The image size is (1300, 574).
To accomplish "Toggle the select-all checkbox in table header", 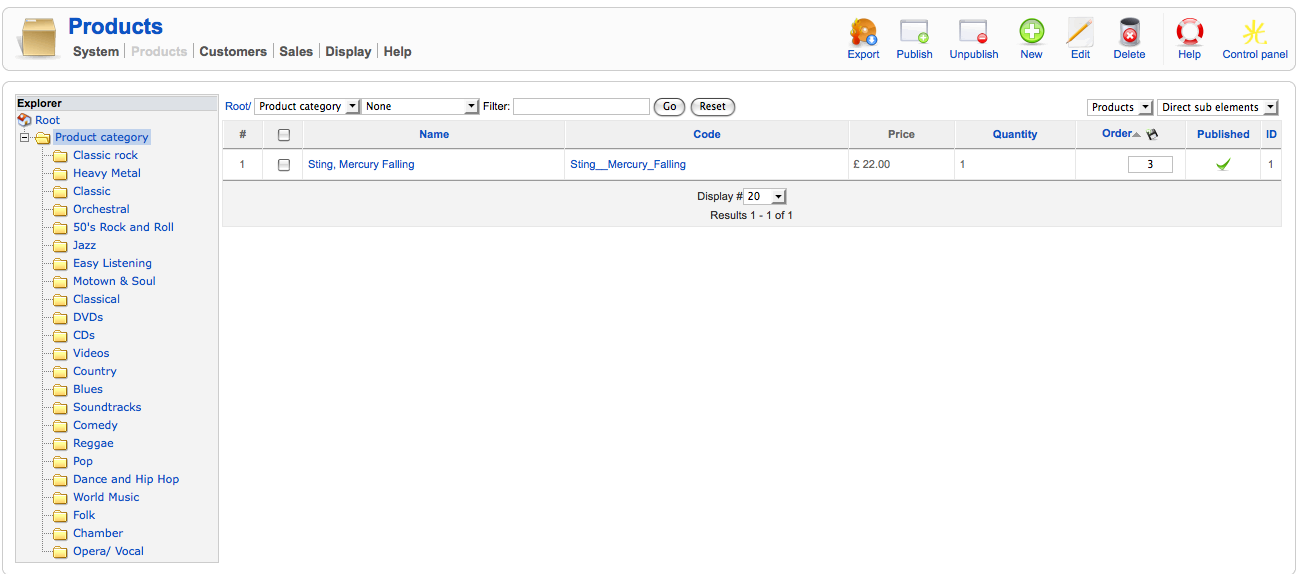I will [284, 135].
